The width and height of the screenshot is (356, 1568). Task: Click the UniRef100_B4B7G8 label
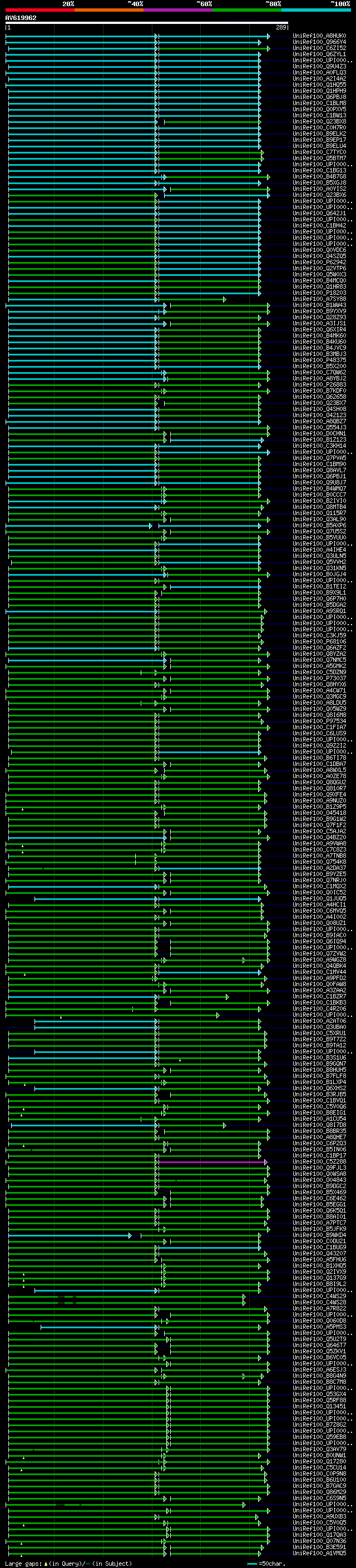[319, 176]
